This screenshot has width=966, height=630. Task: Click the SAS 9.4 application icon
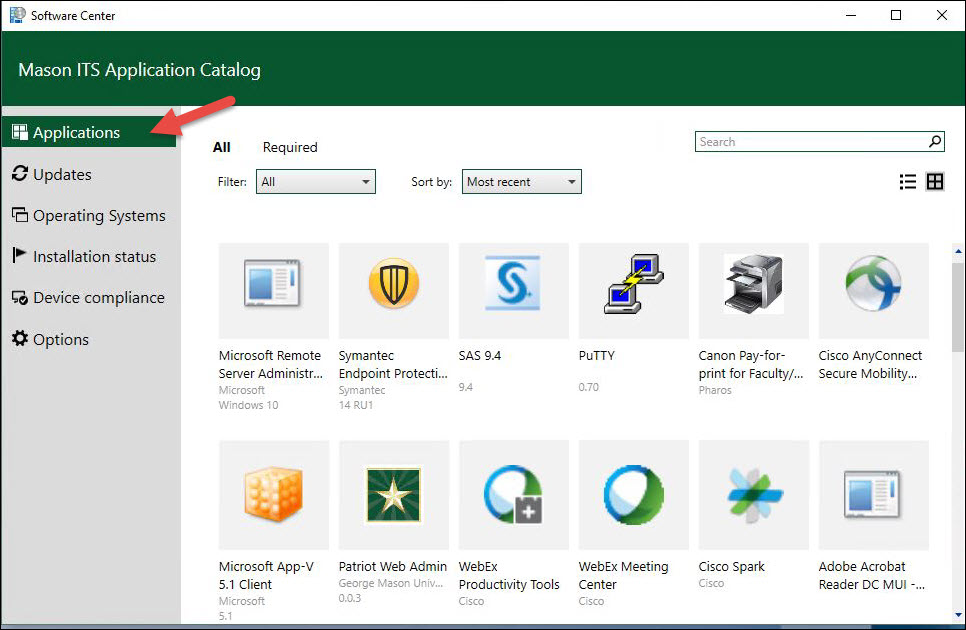point(513,290)
